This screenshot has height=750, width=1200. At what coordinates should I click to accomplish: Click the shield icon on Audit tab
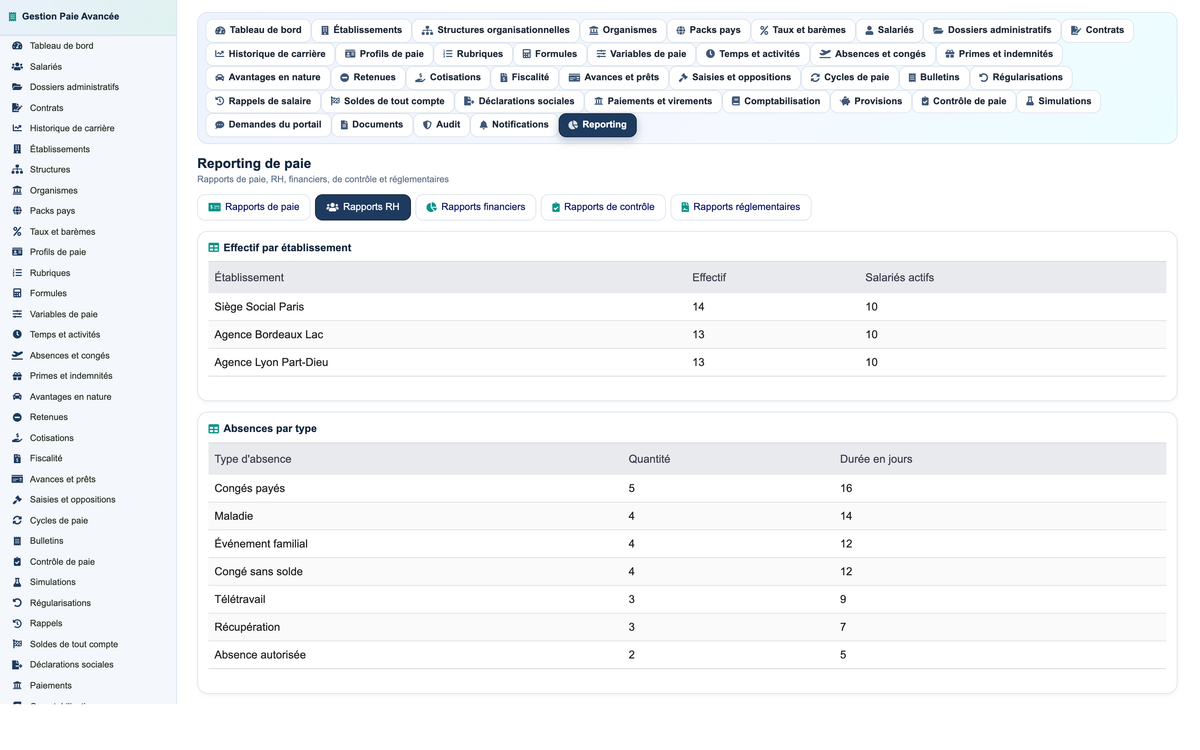click(427, 125)
